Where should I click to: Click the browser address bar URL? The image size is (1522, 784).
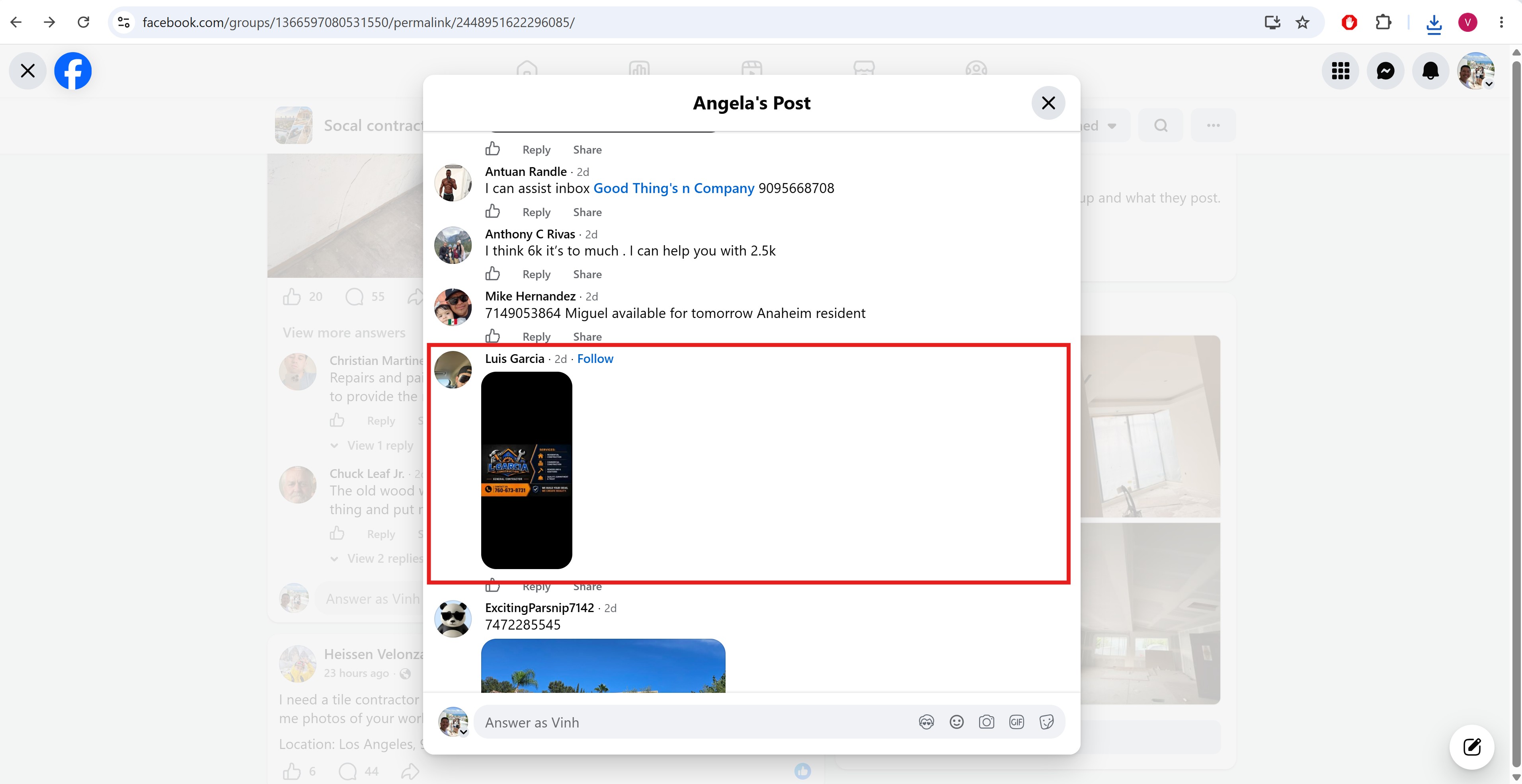358,22
